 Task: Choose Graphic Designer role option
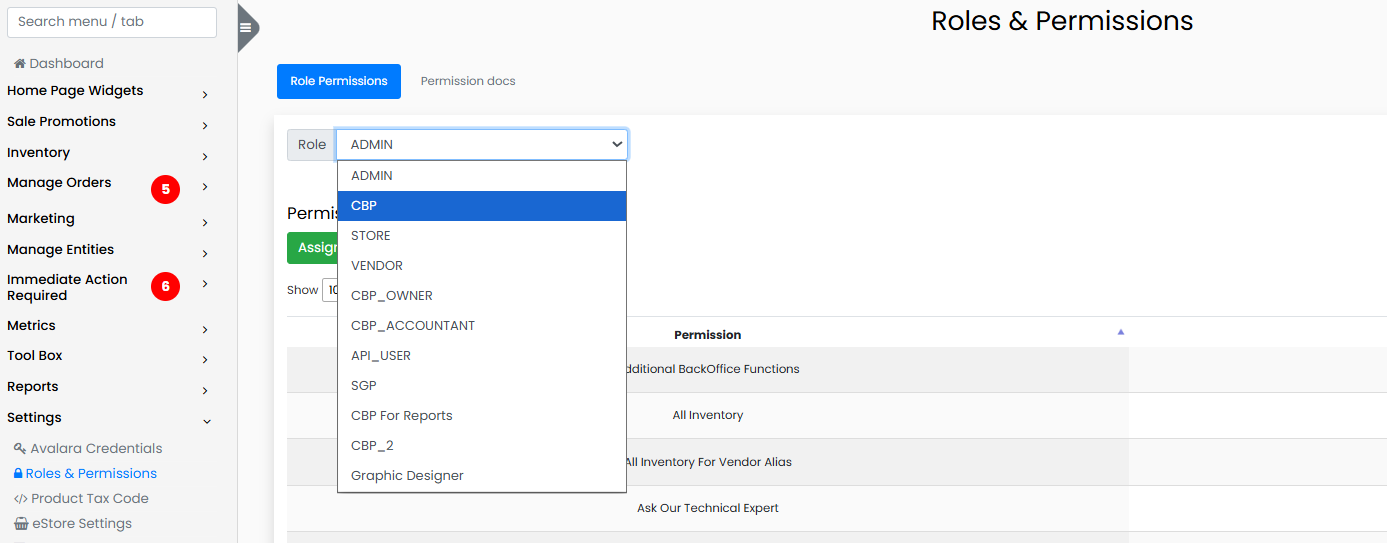pyautogui.click(x=482, y=476)
